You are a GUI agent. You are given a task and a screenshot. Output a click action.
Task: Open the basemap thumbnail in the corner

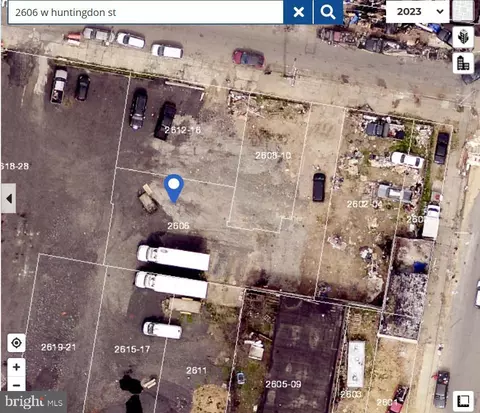(x=463, y=11)
